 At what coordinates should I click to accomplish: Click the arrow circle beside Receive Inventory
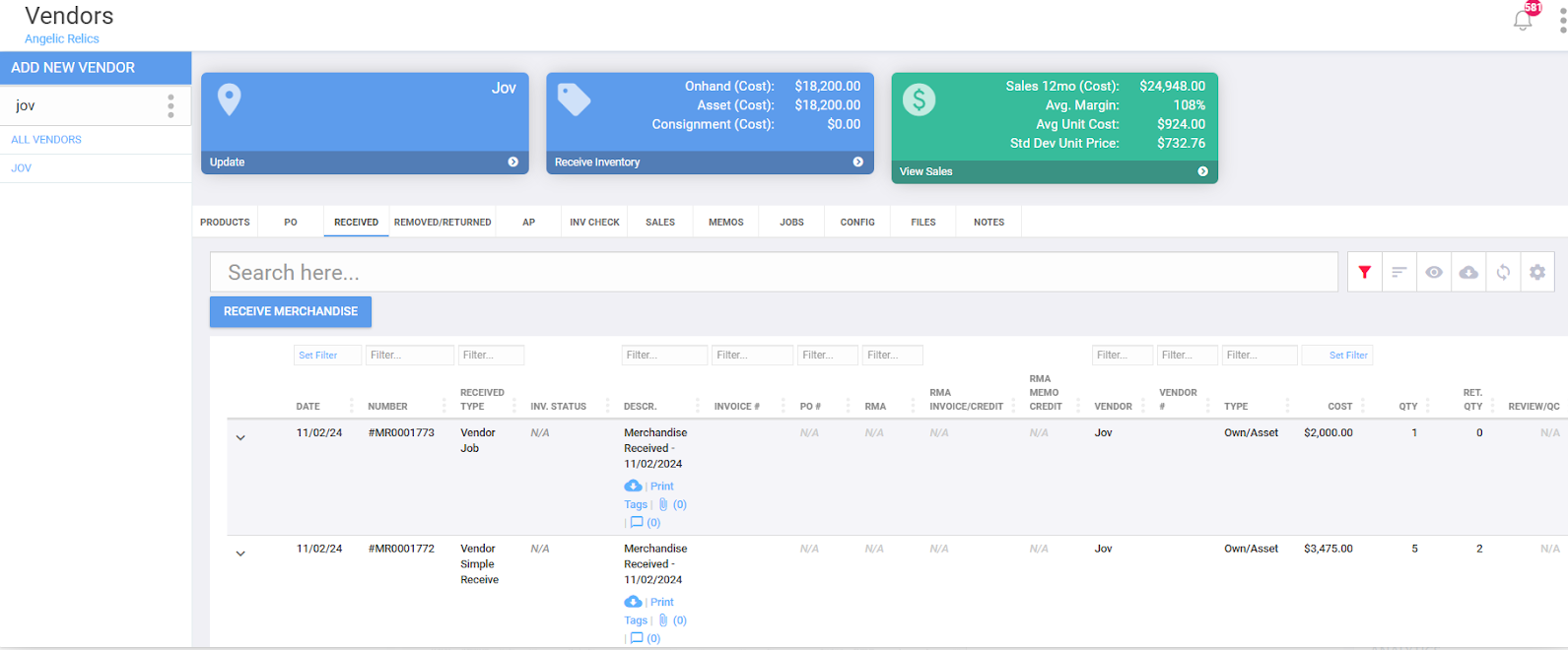(857, 162)
